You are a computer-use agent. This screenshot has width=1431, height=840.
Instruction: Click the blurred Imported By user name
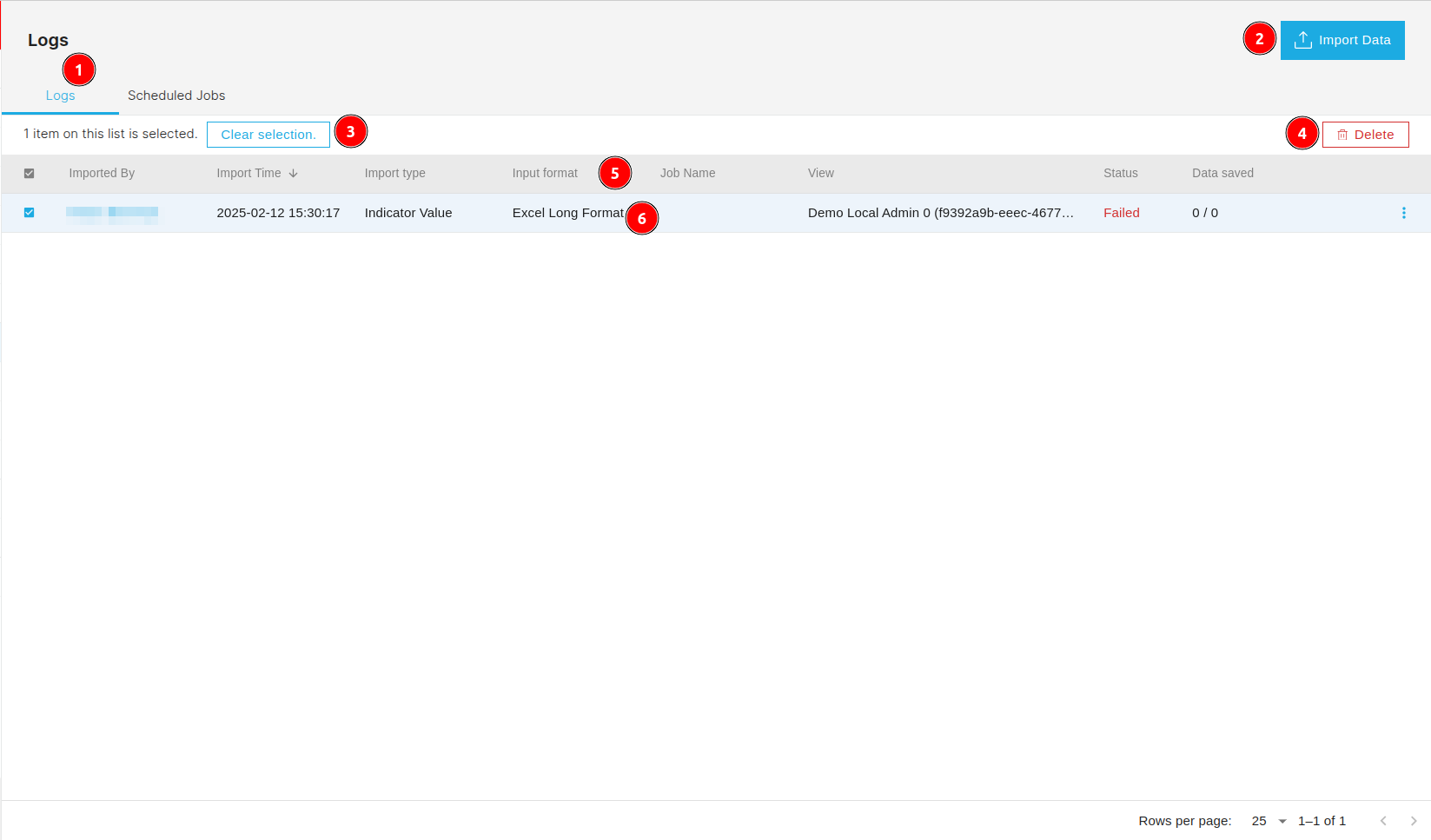(x=112, y=214)
